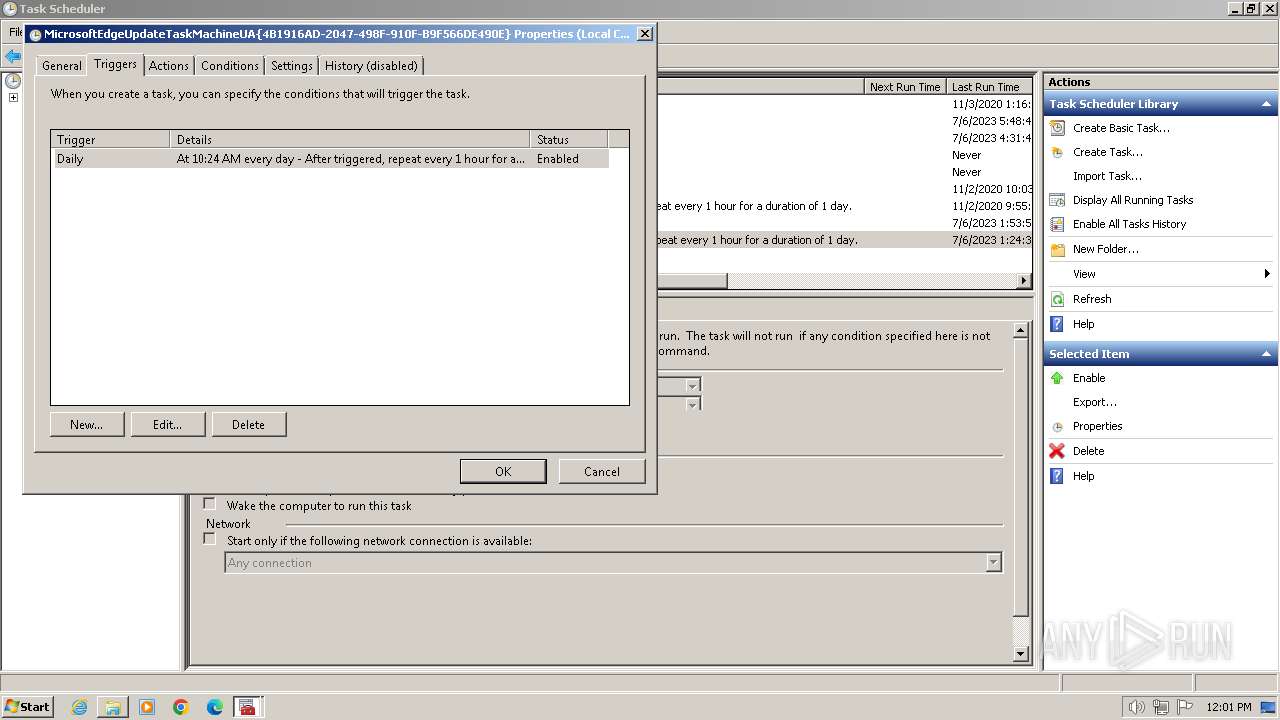Open the Any connection dropdown
This screenshot has height=720, width=1280.
pos(993,563)
